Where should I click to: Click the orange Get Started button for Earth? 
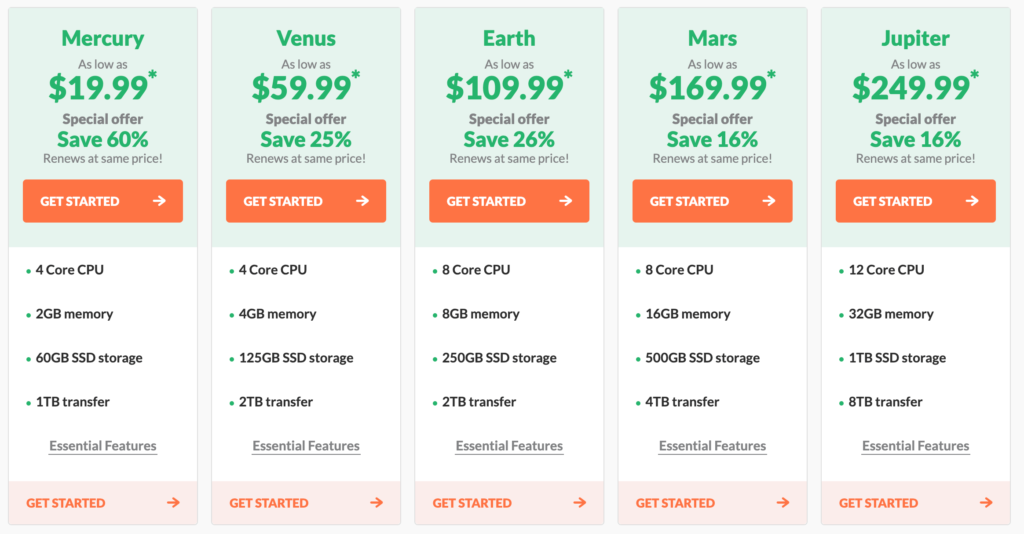click(509, 201)
